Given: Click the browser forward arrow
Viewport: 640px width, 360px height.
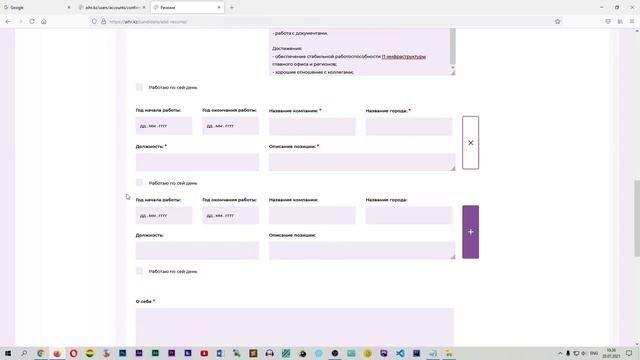Looking at the screenshot, I should [x=20, y=21].
